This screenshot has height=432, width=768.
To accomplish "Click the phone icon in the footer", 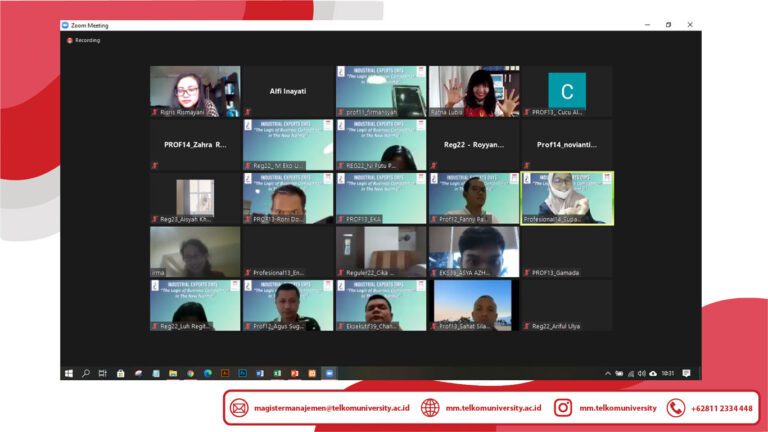I will click(676, 408).
